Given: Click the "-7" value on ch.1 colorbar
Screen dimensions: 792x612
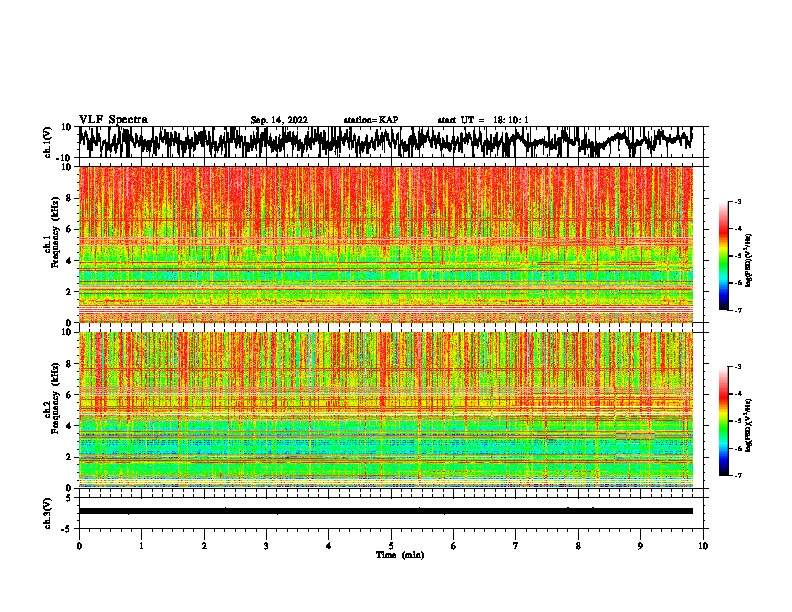Looking at the screenshot, I should click(738, 310).
